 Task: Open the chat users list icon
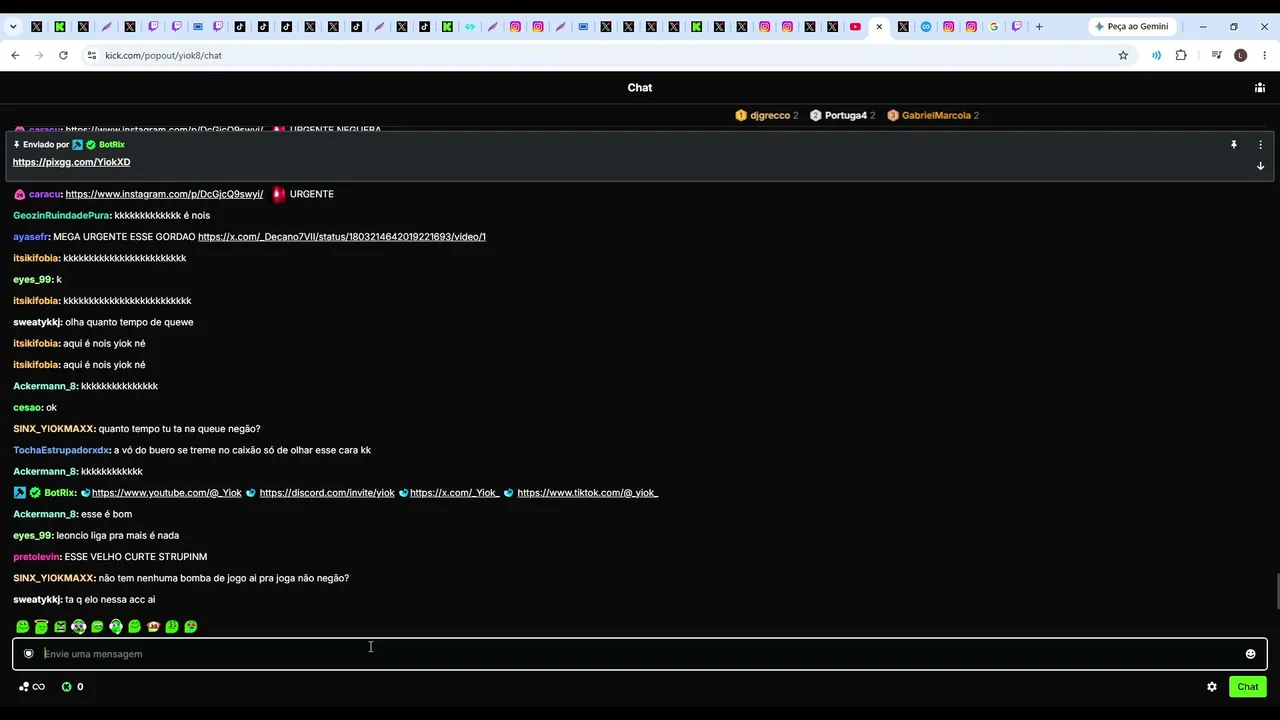point(1260,88)
